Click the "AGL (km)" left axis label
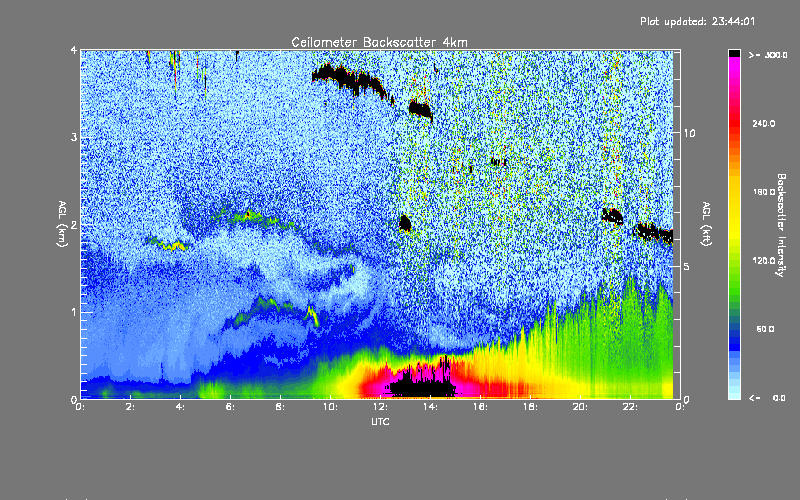 click(x=62, y=224)
